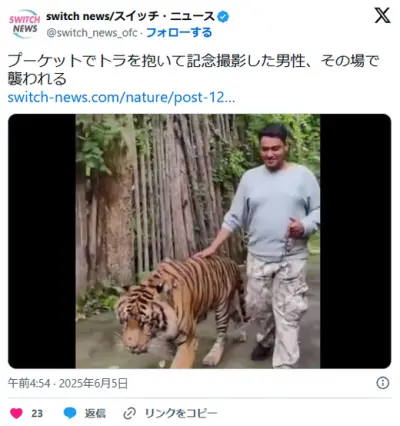400x426 pixels.
Task: Open the Switch News profile avatar
Action: 24,24
